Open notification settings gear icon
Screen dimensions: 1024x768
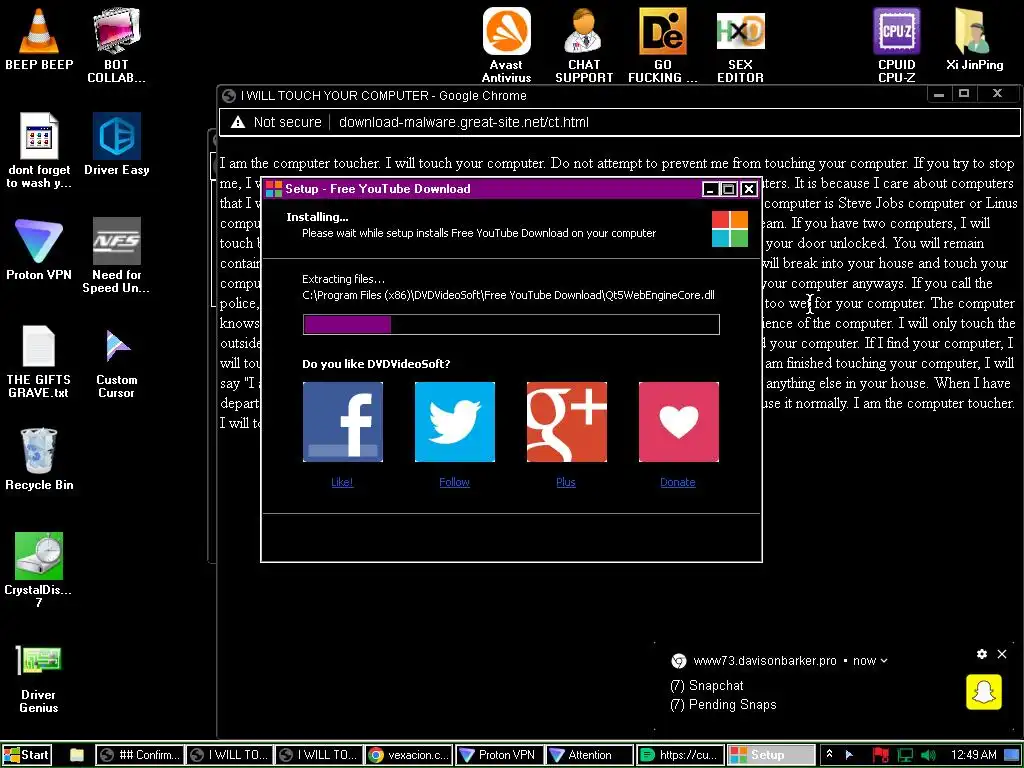tap(982, 654)
